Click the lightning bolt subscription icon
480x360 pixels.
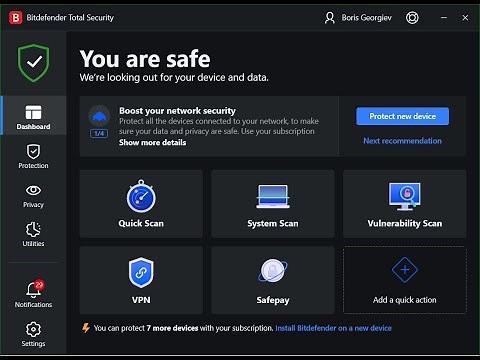coord(86,328)
